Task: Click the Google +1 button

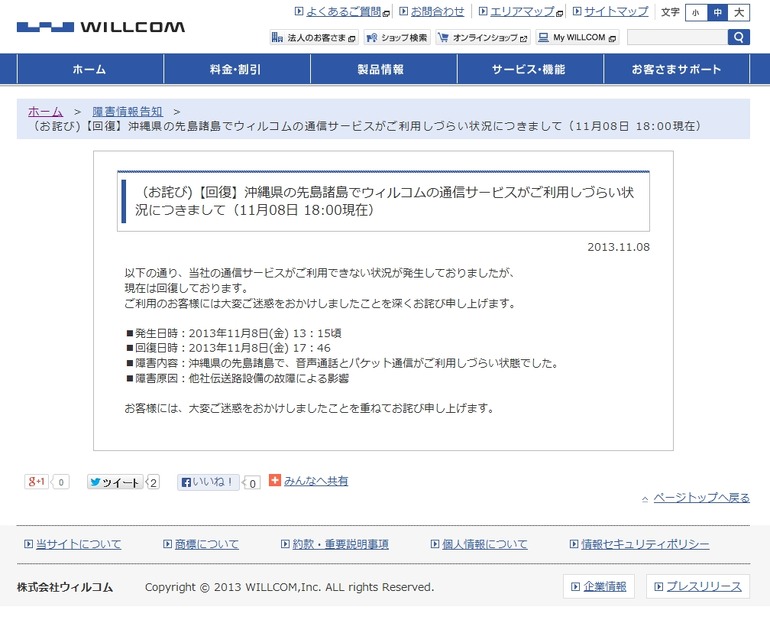Action: [x=36, y=482]
